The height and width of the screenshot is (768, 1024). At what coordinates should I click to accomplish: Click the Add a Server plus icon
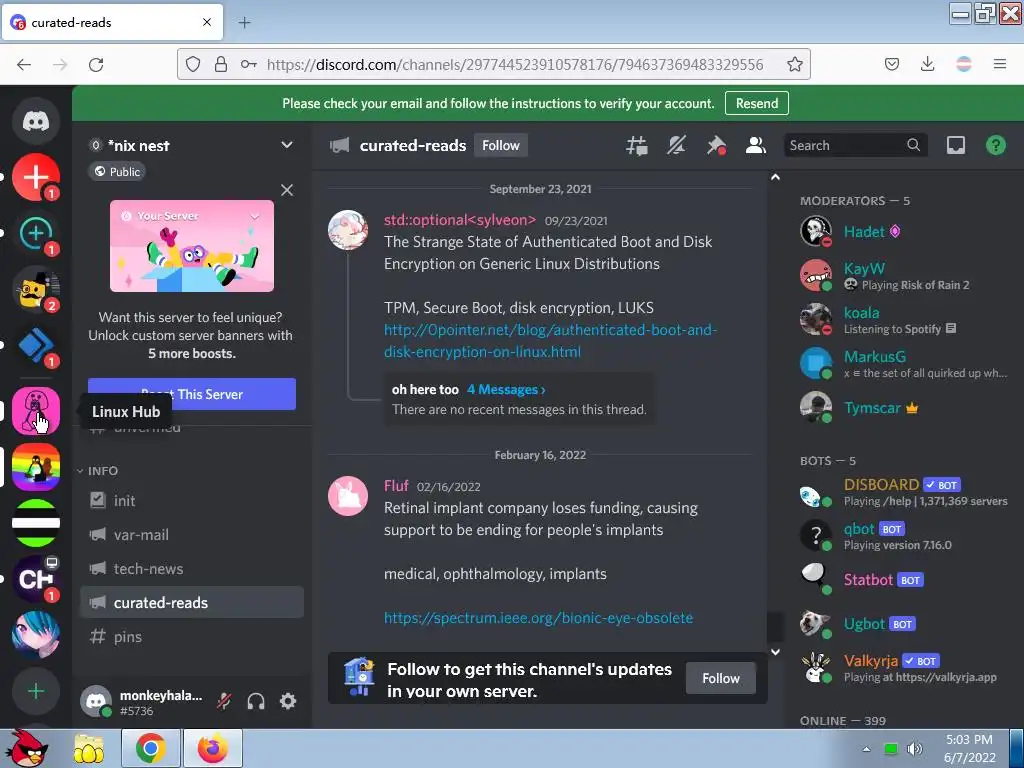(36, 691)
